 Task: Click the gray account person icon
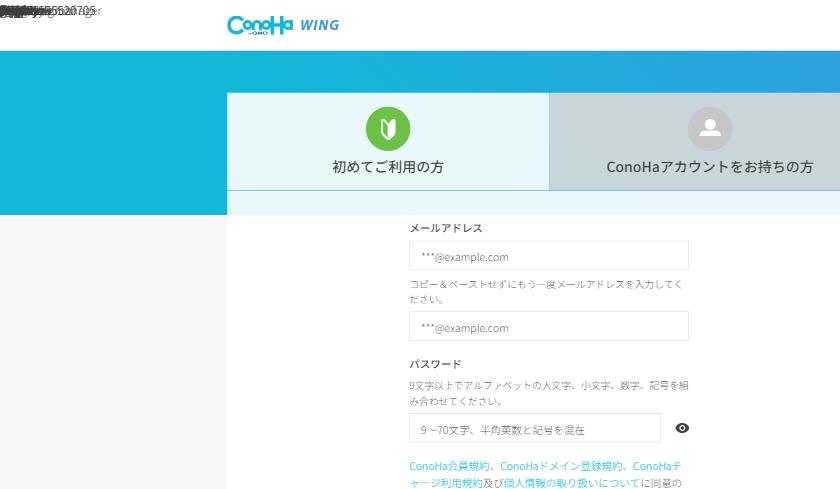[710, 129]
